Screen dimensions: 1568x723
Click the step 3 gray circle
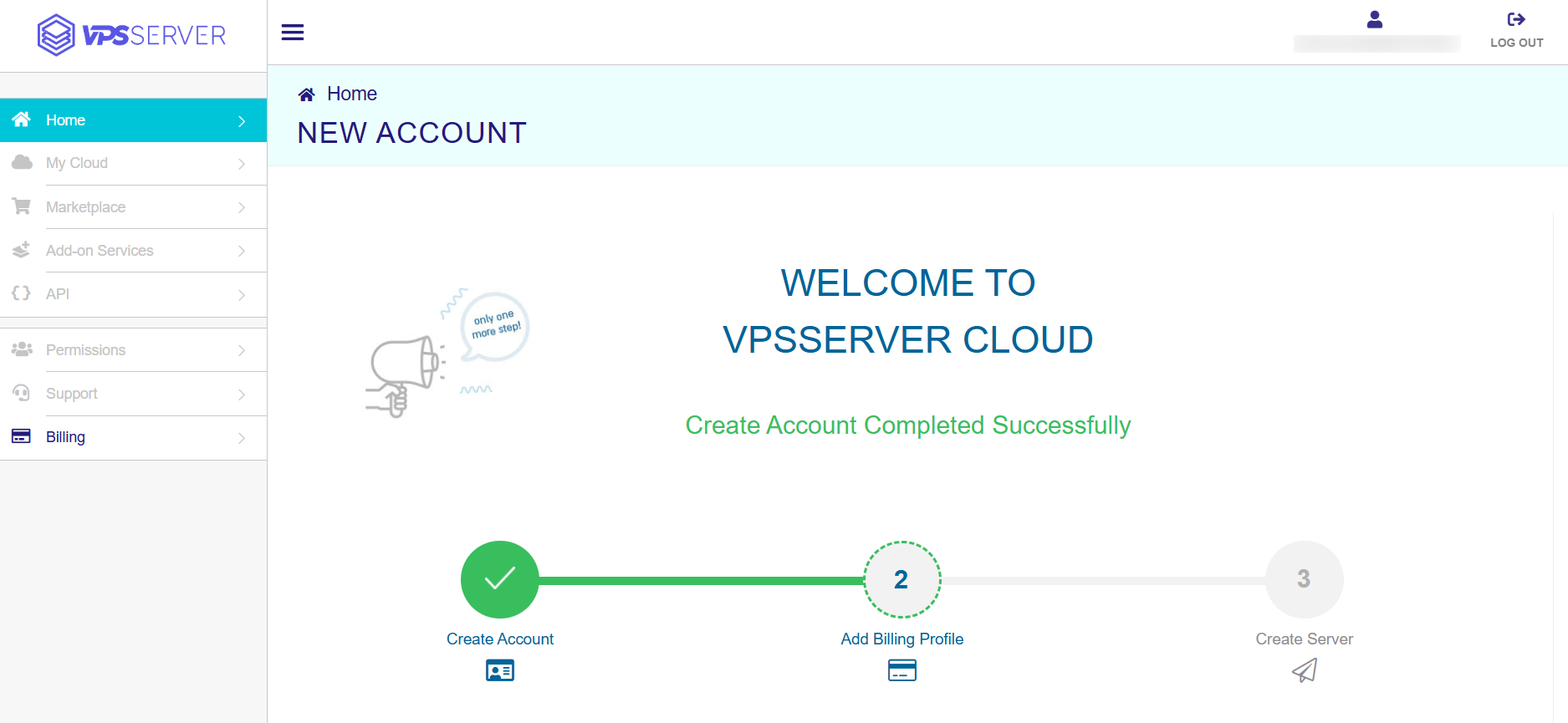pos(1305,579)
